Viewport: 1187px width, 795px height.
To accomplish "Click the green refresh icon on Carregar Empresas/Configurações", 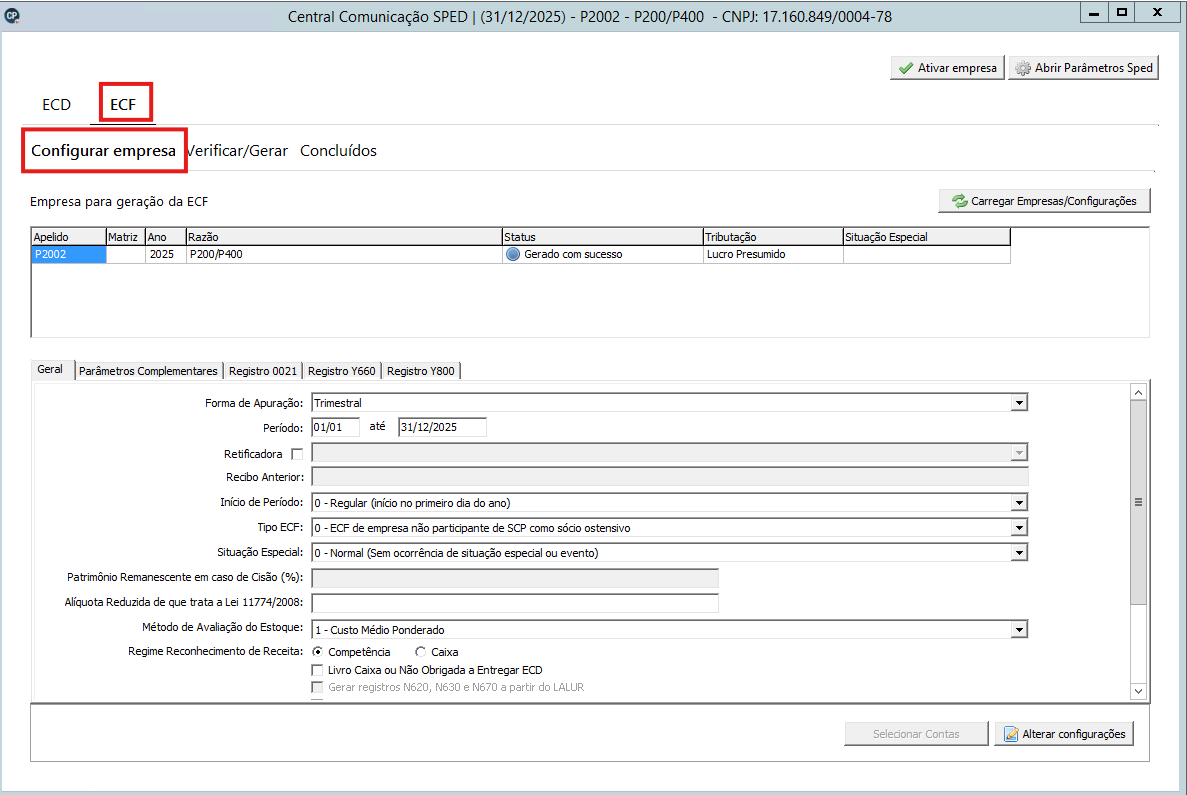I will 960,201.
